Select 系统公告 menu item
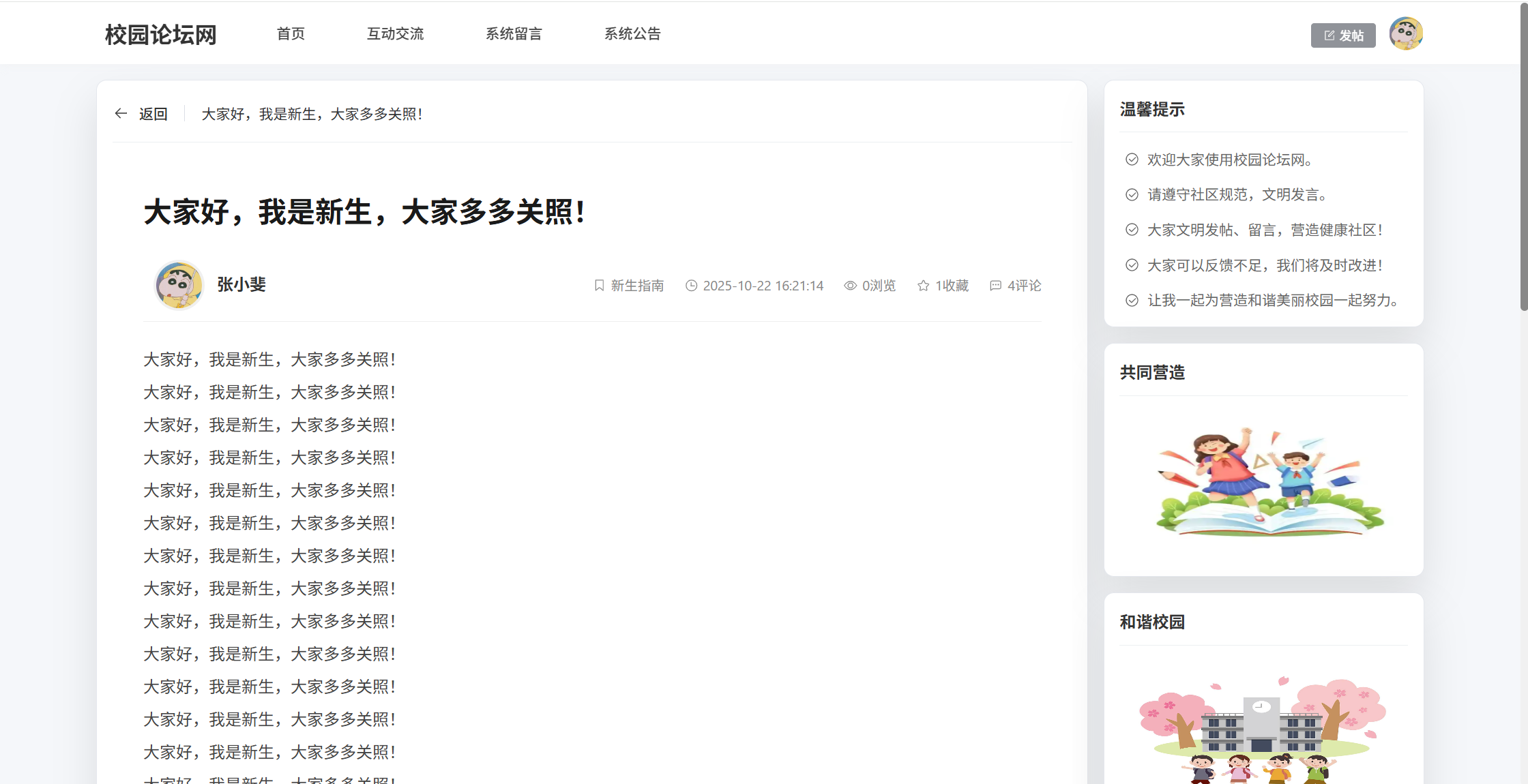Image resolution: width=1528 pixels, height=784 pixels. [632, 34]
